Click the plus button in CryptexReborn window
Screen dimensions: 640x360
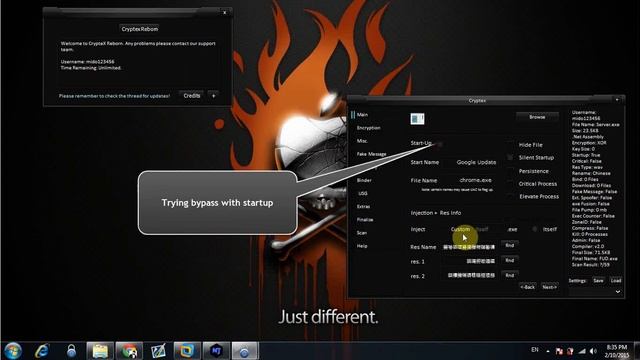tap(213, 96)
